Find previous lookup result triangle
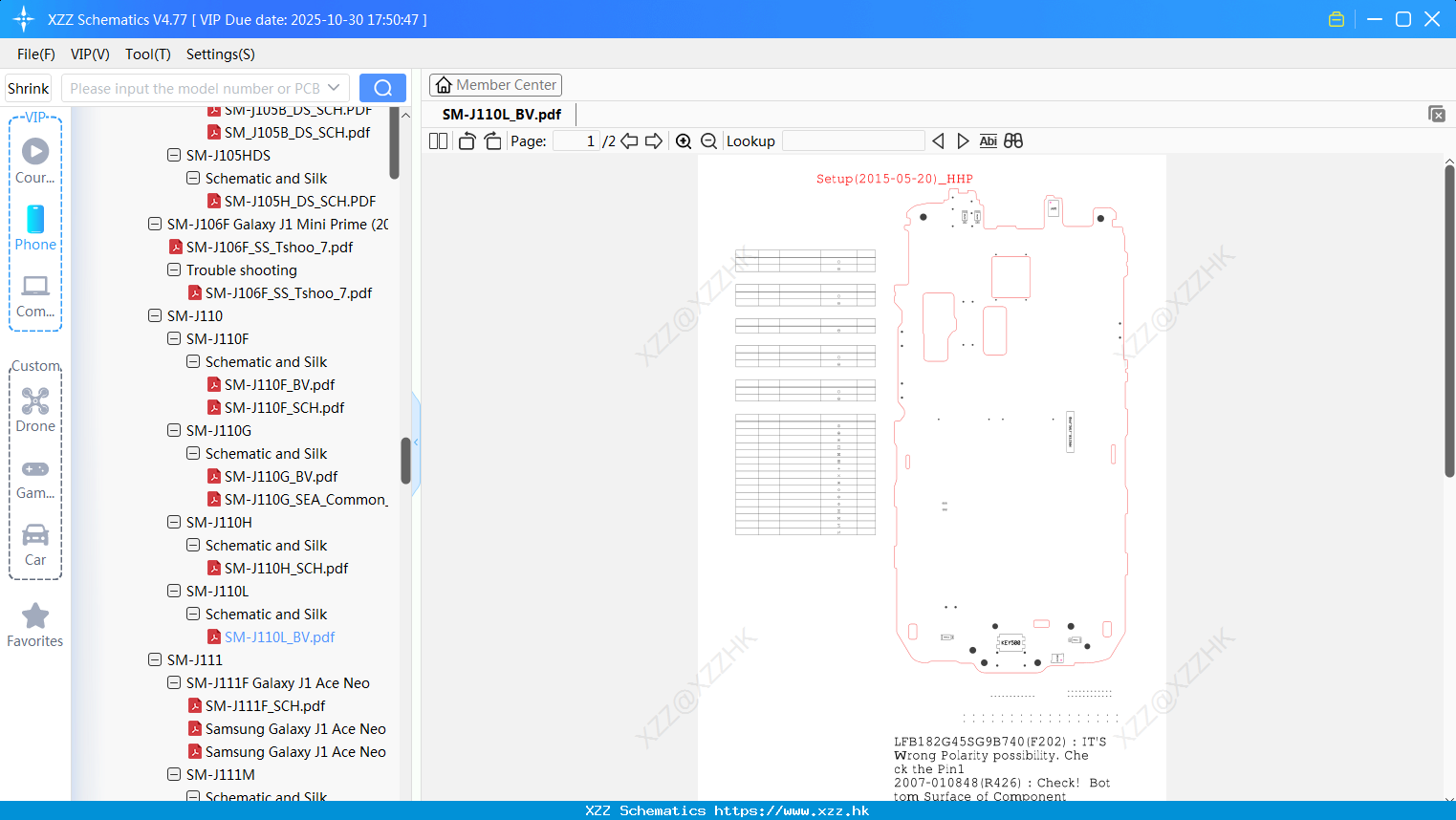This screenshot has height=820, width=1456. point(938,141)
